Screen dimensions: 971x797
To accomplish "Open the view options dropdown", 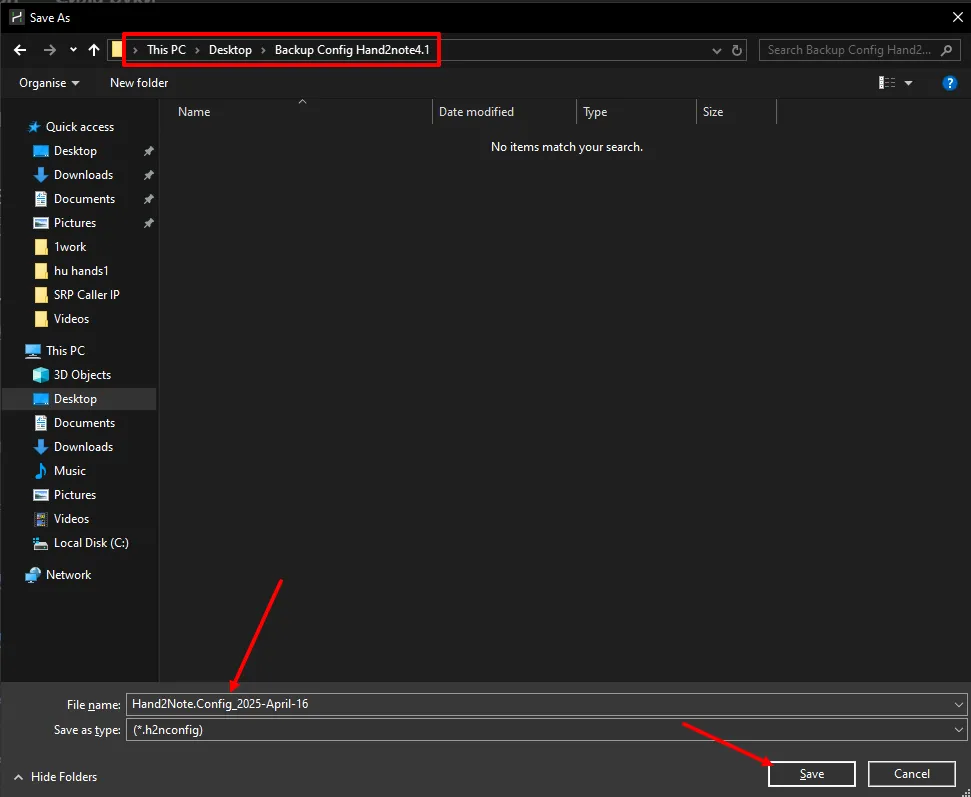I will [908, 83].
